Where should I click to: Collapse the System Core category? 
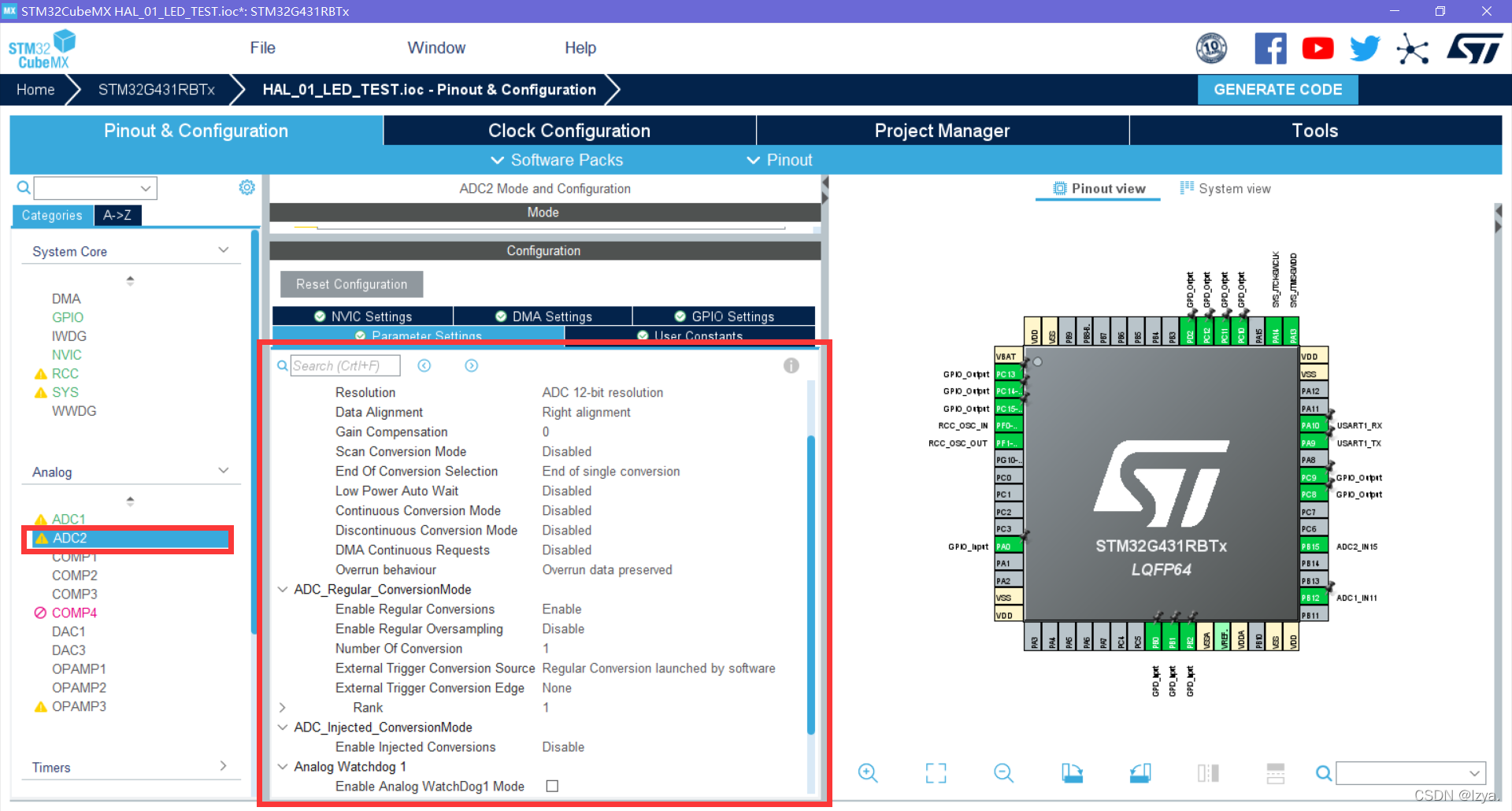(x=224, y=250)
